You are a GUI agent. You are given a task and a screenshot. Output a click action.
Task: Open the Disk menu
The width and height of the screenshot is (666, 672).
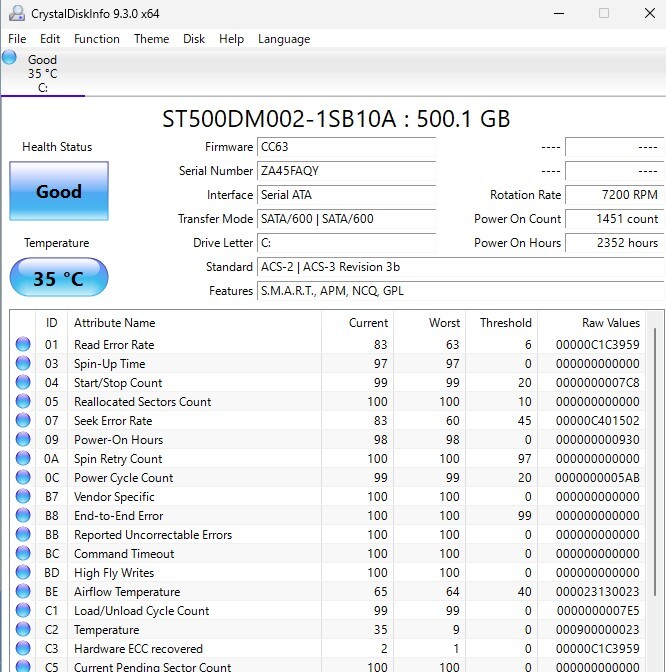[194, 39]
